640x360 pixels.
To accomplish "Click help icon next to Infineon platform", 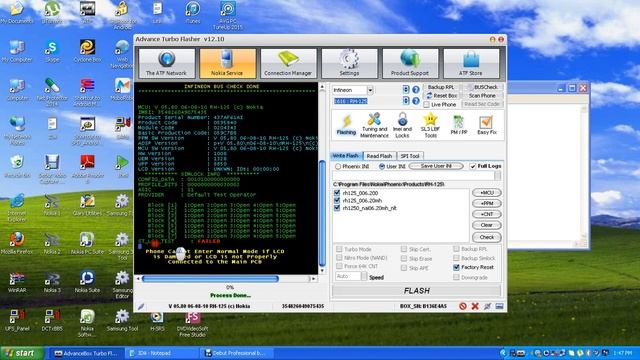I will [x=416, y=90].
